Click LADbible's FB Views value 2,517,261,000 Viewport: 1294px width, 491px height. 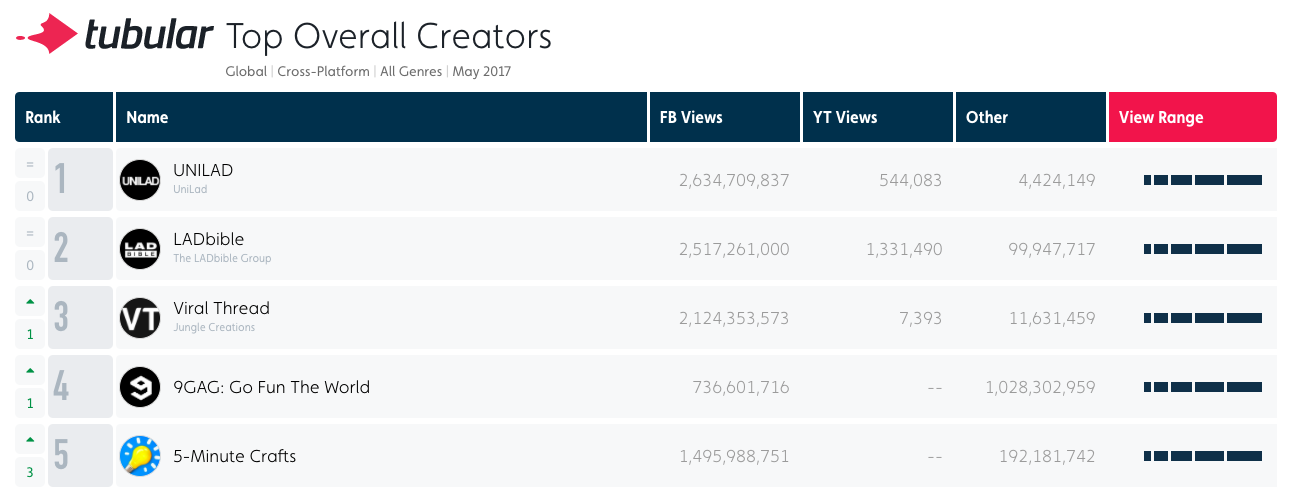tap(734, 249)
